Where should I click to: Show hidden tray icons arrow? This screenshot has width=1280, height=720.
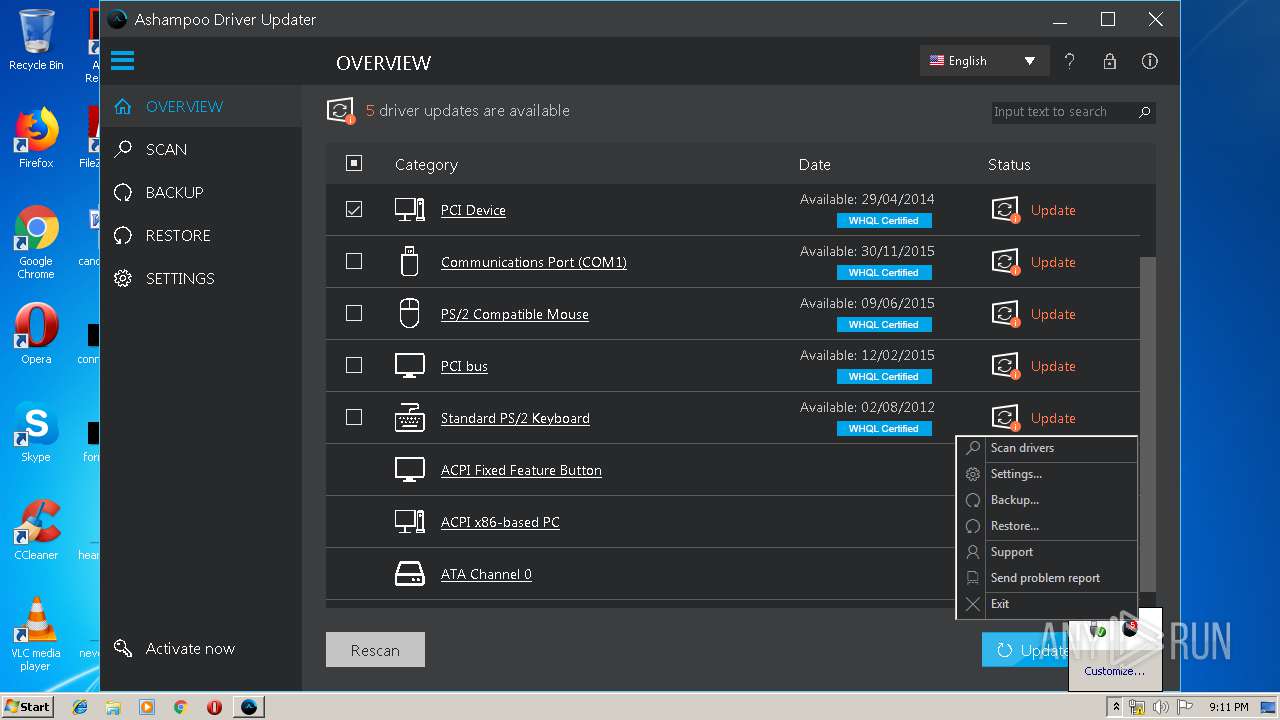point(1116,707)
